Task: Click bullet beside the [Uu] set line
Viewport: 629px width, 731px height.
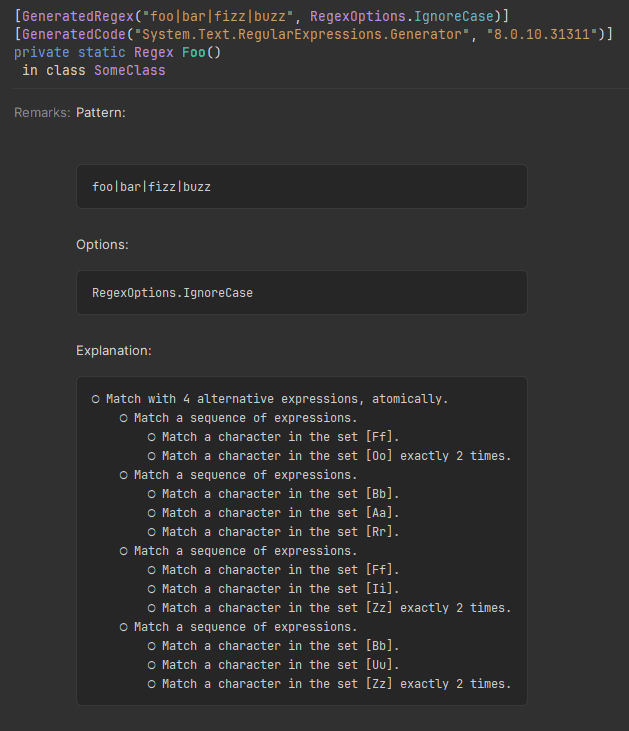Action: [152, 665]
